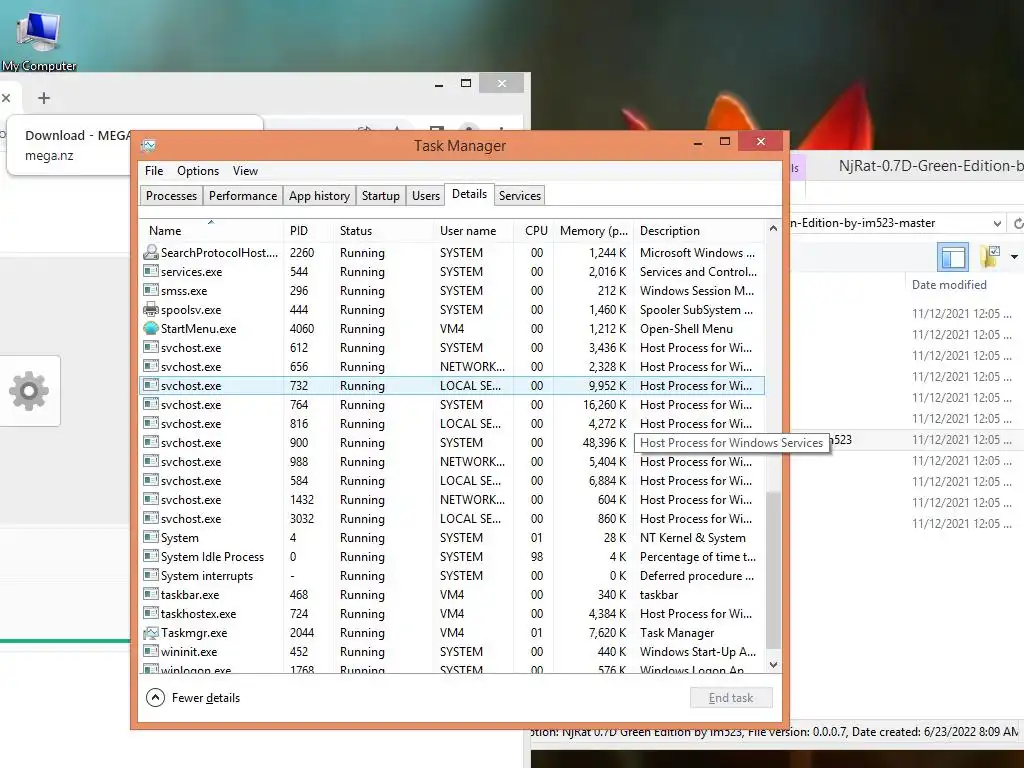The height and width of the screenshot is (768, 1024).
Task: Select the winlogon.exe process row
Action: 452,668
